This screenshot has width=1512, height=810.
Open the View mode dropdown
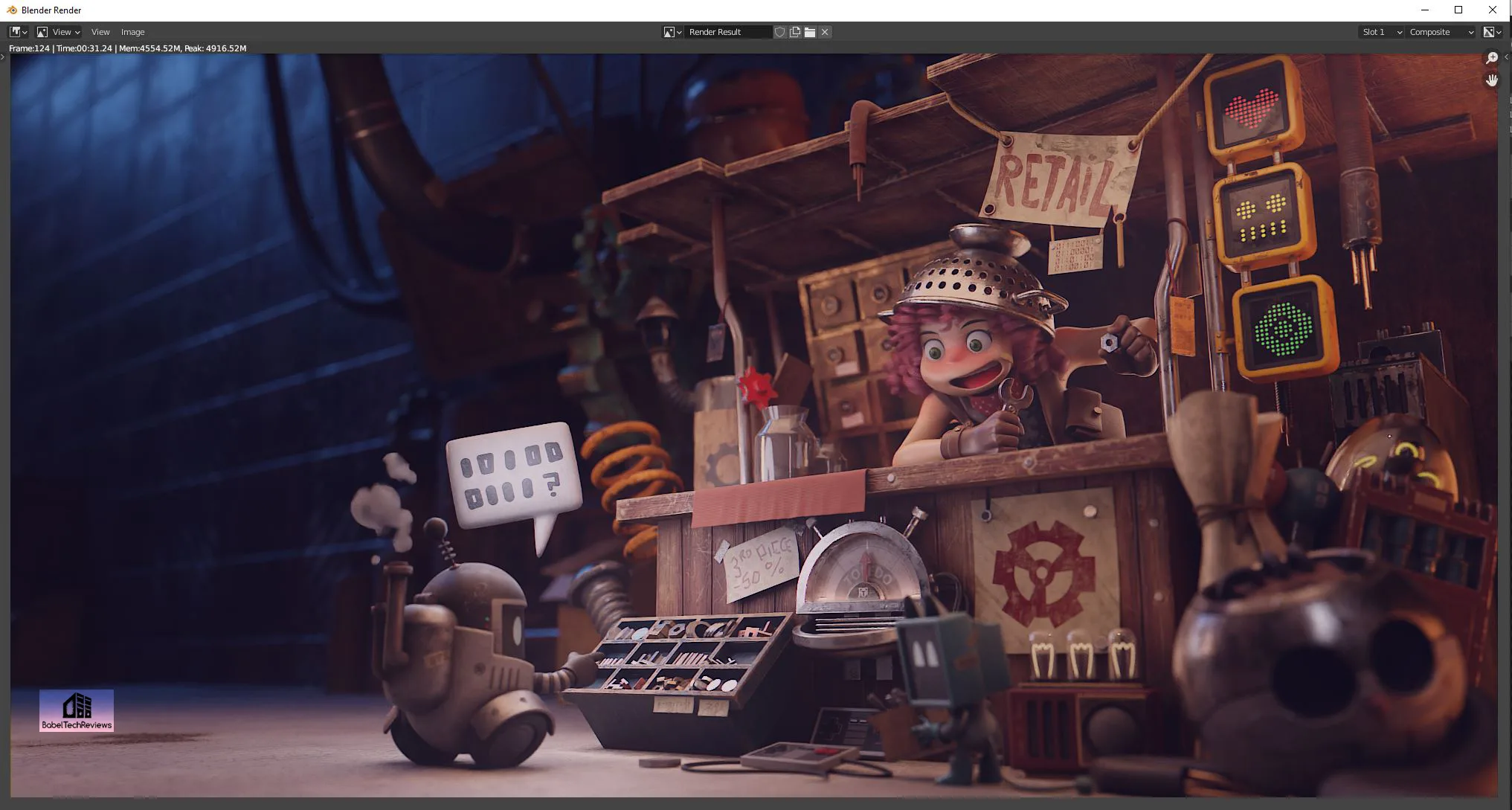coord(58,32)
